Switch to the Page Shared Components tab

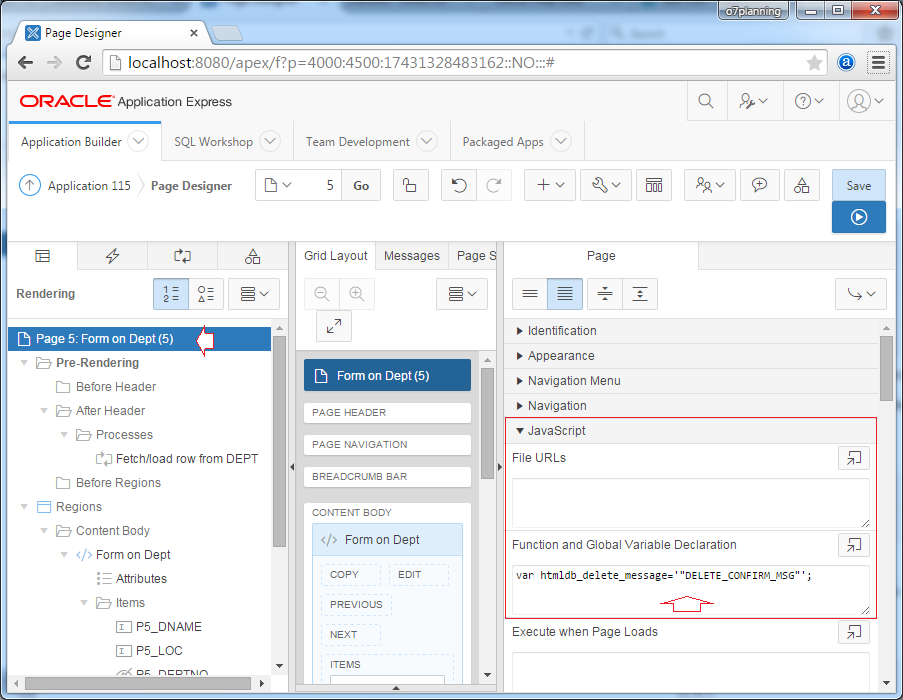pos(252,256)
